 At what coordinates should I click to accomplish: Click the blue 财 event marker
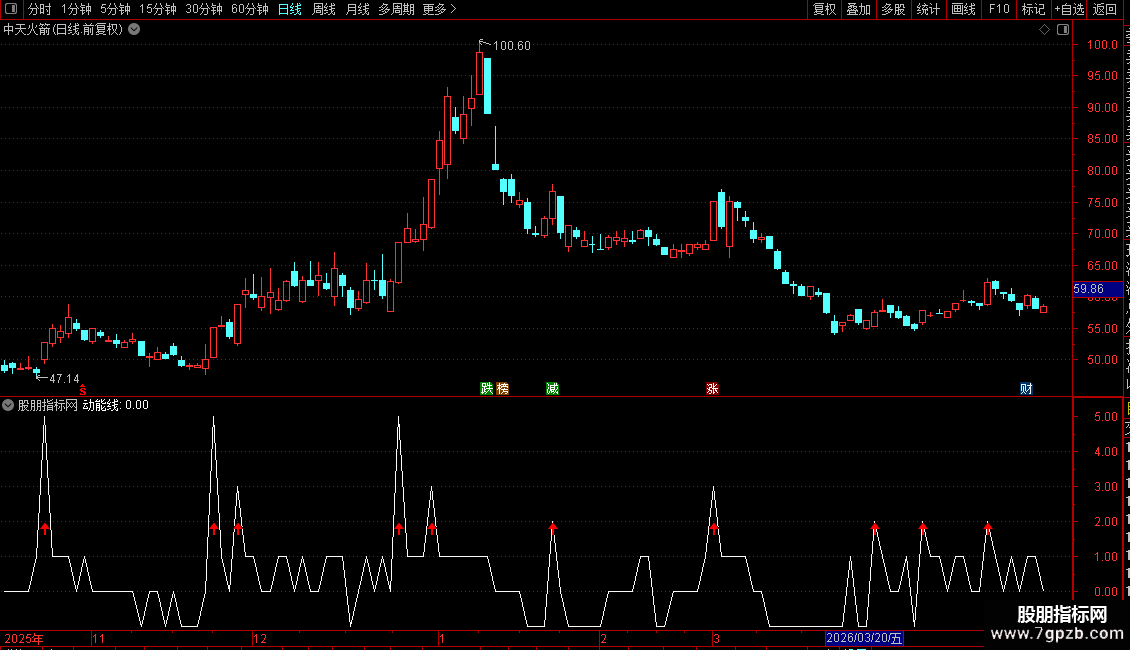[1026, 388]
